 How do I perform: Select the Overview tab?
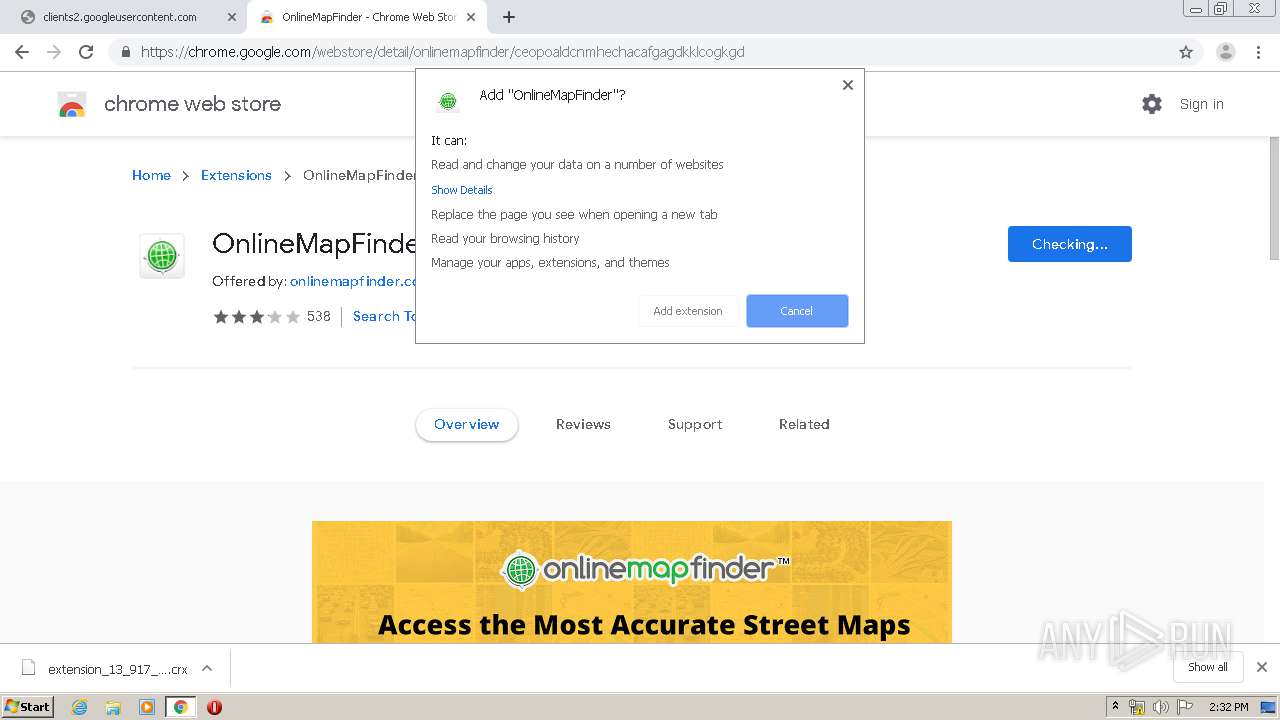[x=467, y=424]
